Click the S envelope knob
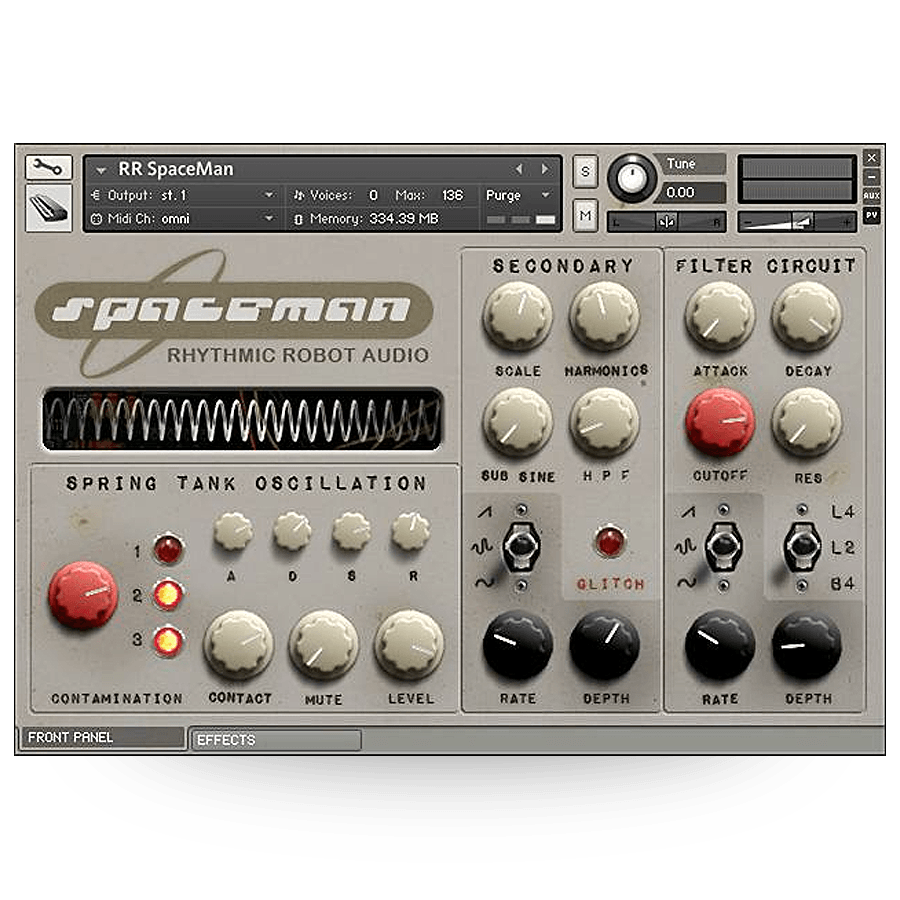This screenshot has width=900, height=900. pyautogui.click(x=351, y=531)
